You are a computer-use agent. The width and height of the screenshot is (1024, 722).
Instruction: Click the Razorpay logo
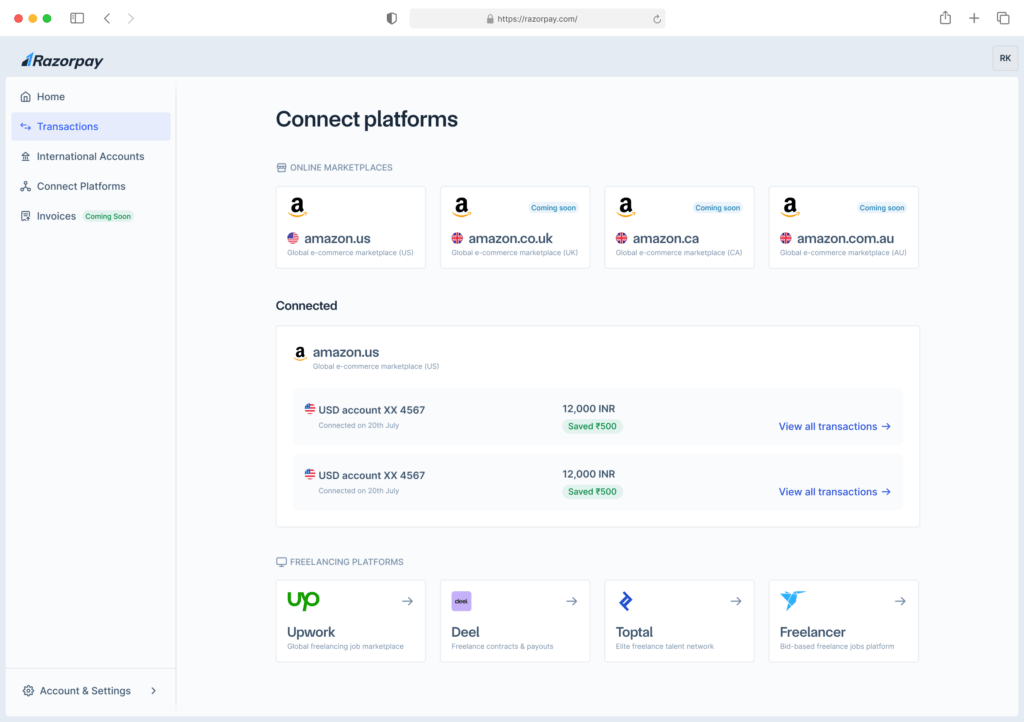[x=62, y=61]
